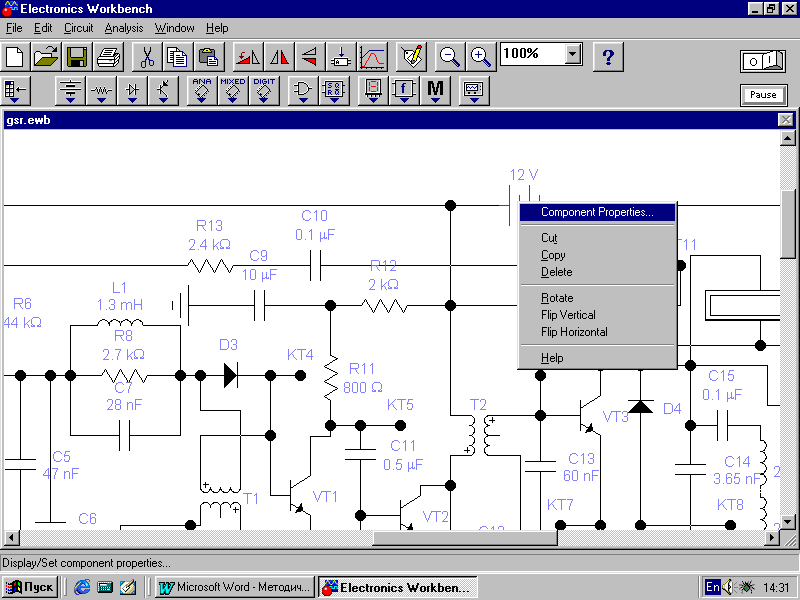
Task: Cut selection with the scissors icon
Action: pos(147,56)
